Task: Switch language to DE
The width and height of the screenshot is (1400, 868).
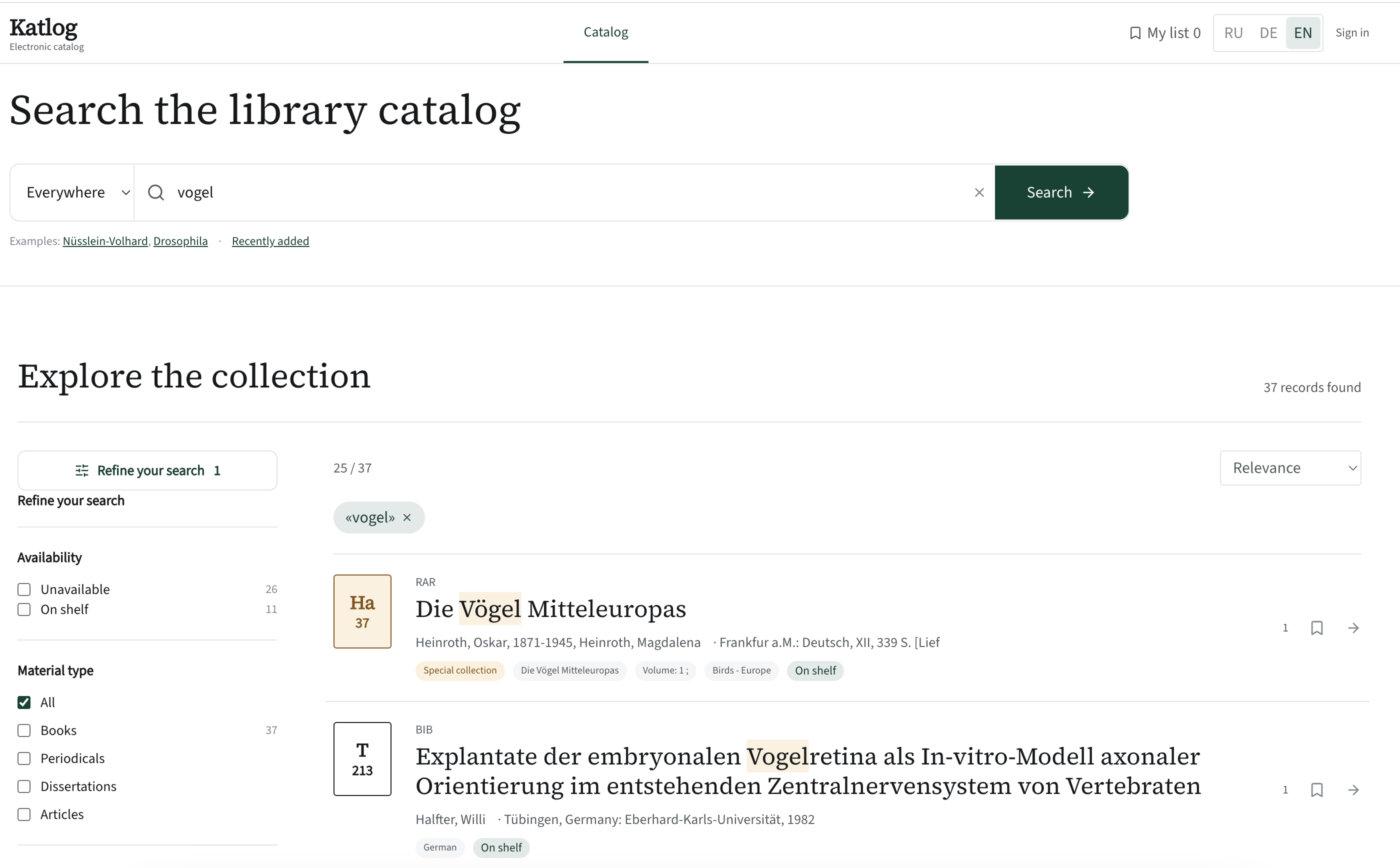Action: tap(1268, 33)
